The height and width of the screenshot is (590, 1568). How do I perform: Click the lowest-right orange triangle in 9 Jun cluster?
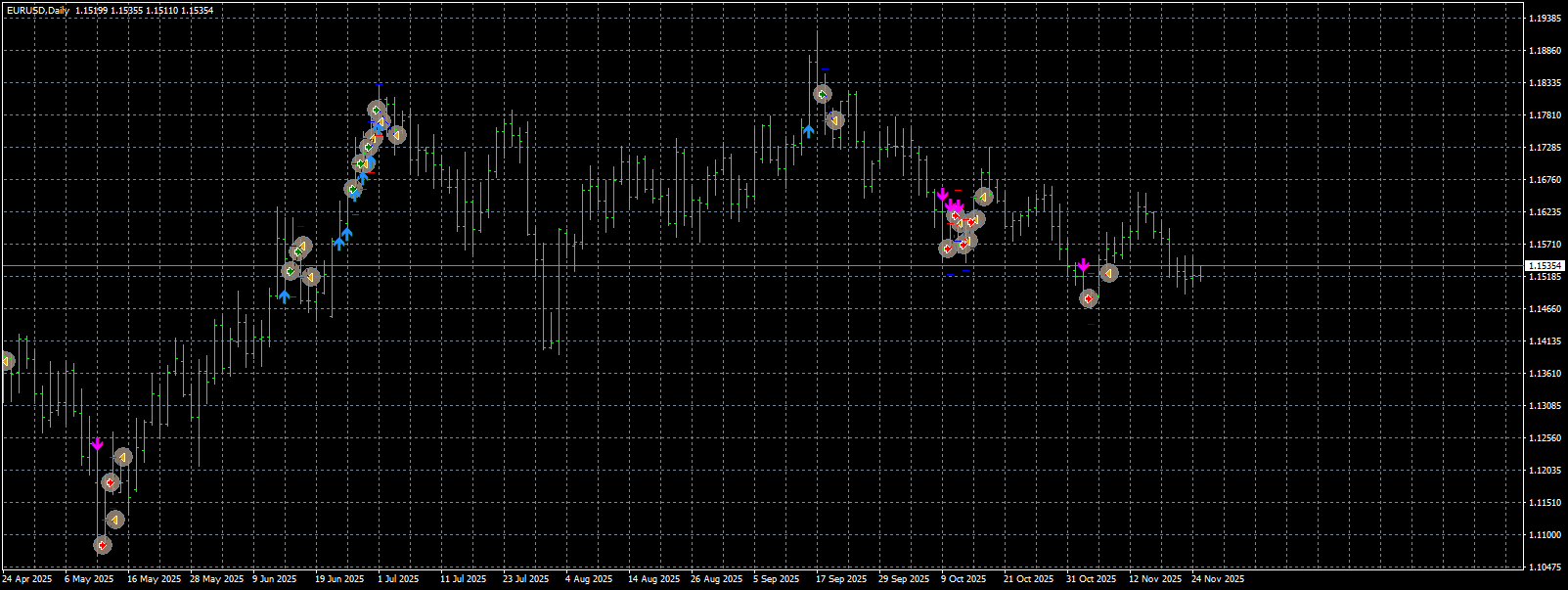[x=311, y=277]
